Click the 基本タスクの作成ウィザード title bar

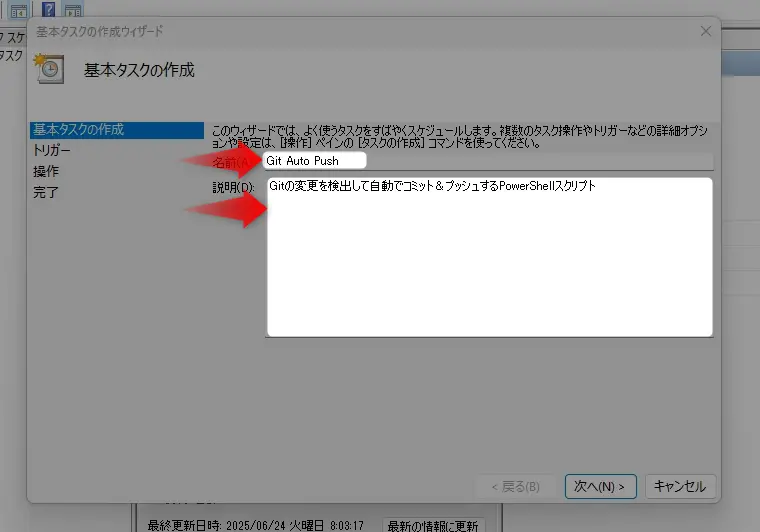point(300,31)
